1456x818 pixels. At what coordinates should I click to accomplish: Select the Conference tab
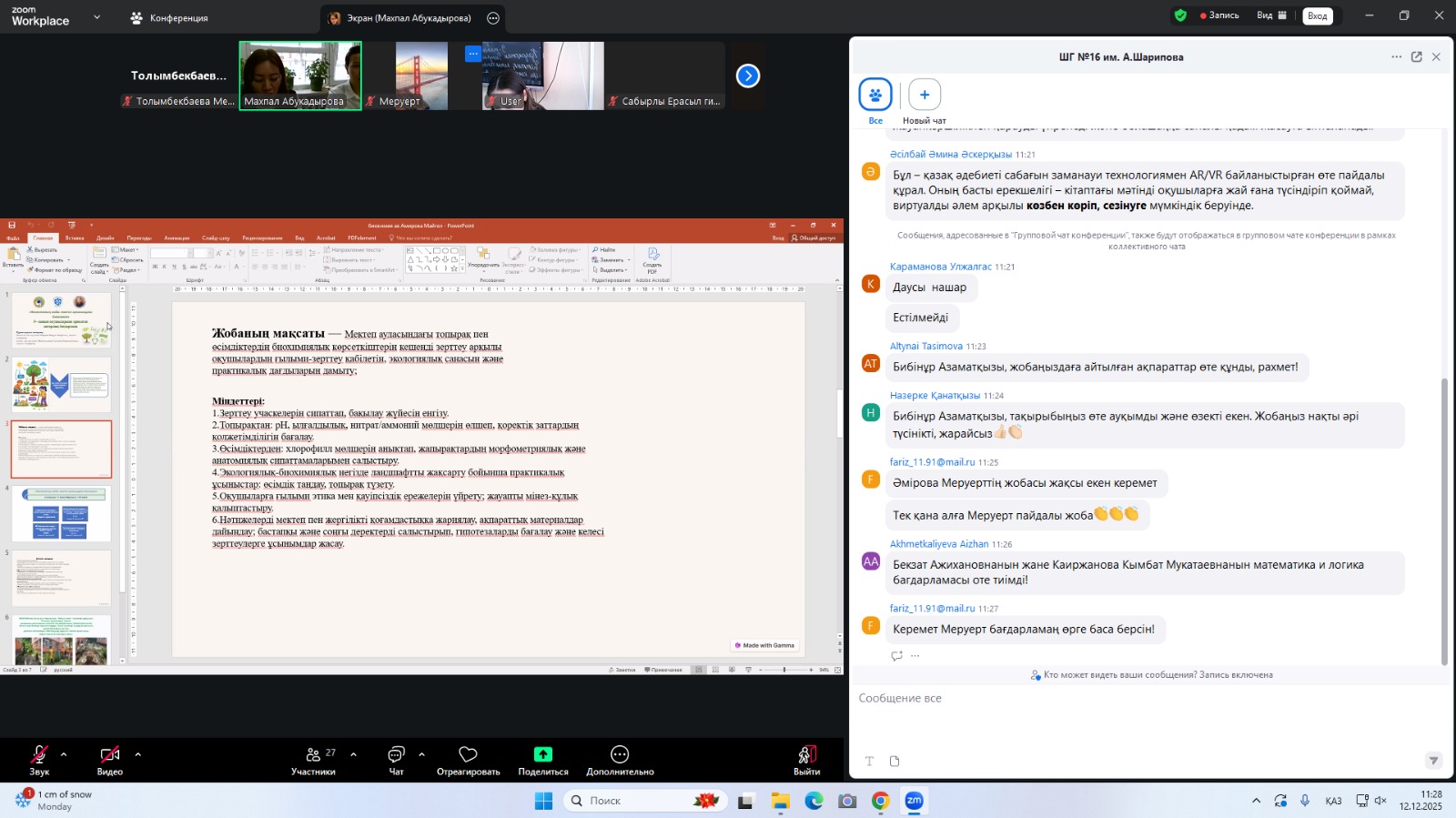pos(169,18)
